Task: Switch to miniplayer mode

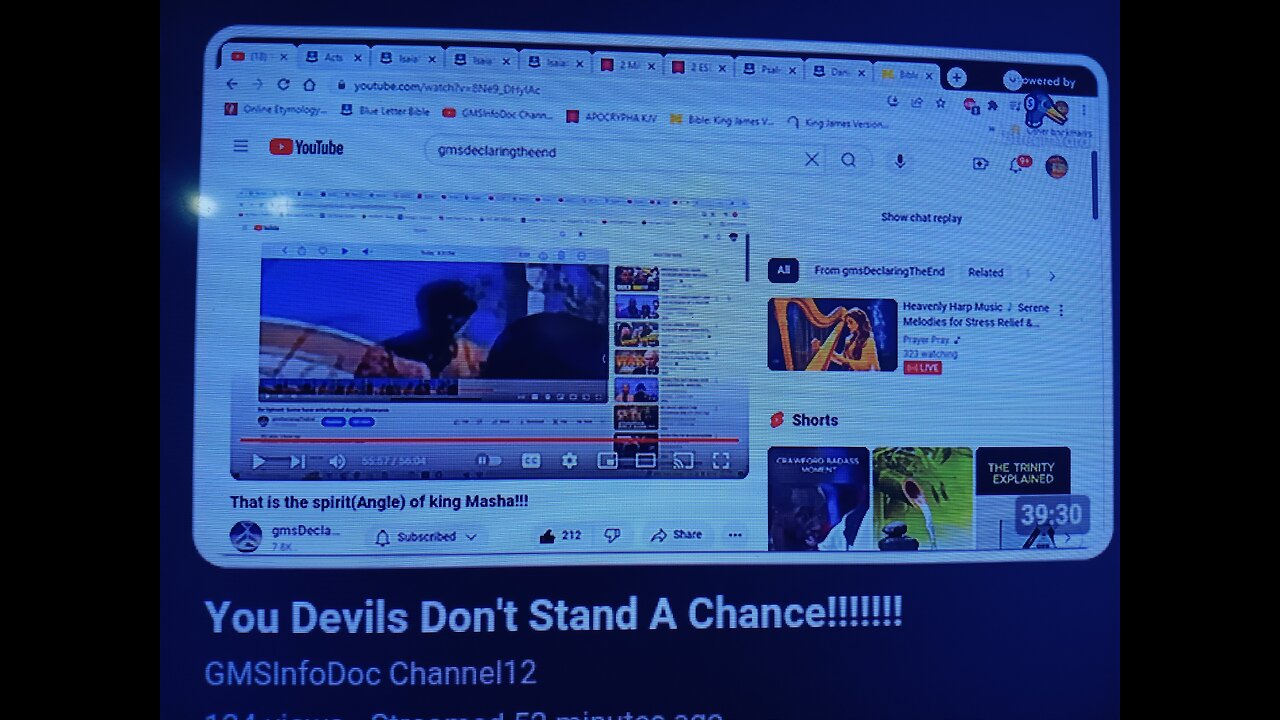Action: [607, 460]
